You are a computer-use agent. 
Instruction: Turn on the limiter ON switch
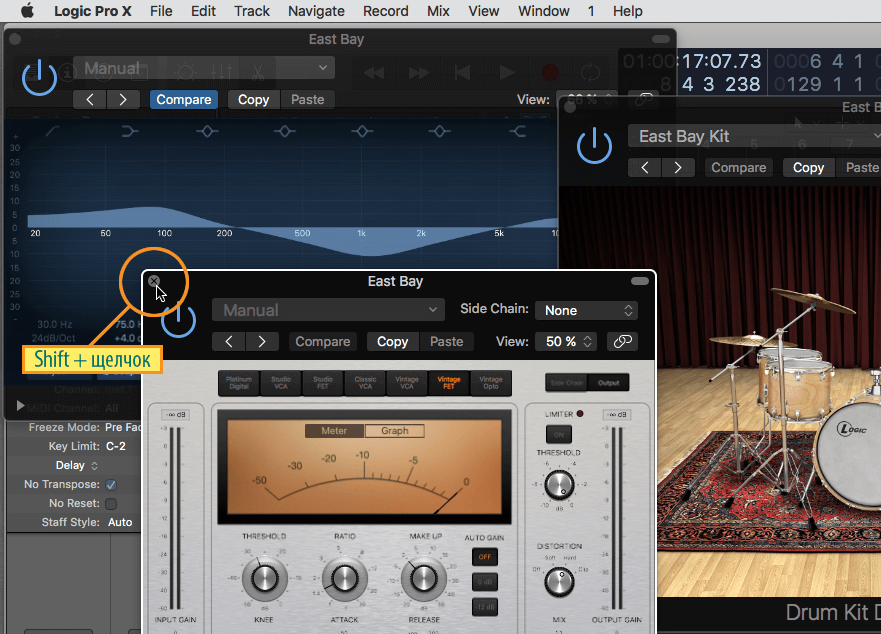point(557,433)
